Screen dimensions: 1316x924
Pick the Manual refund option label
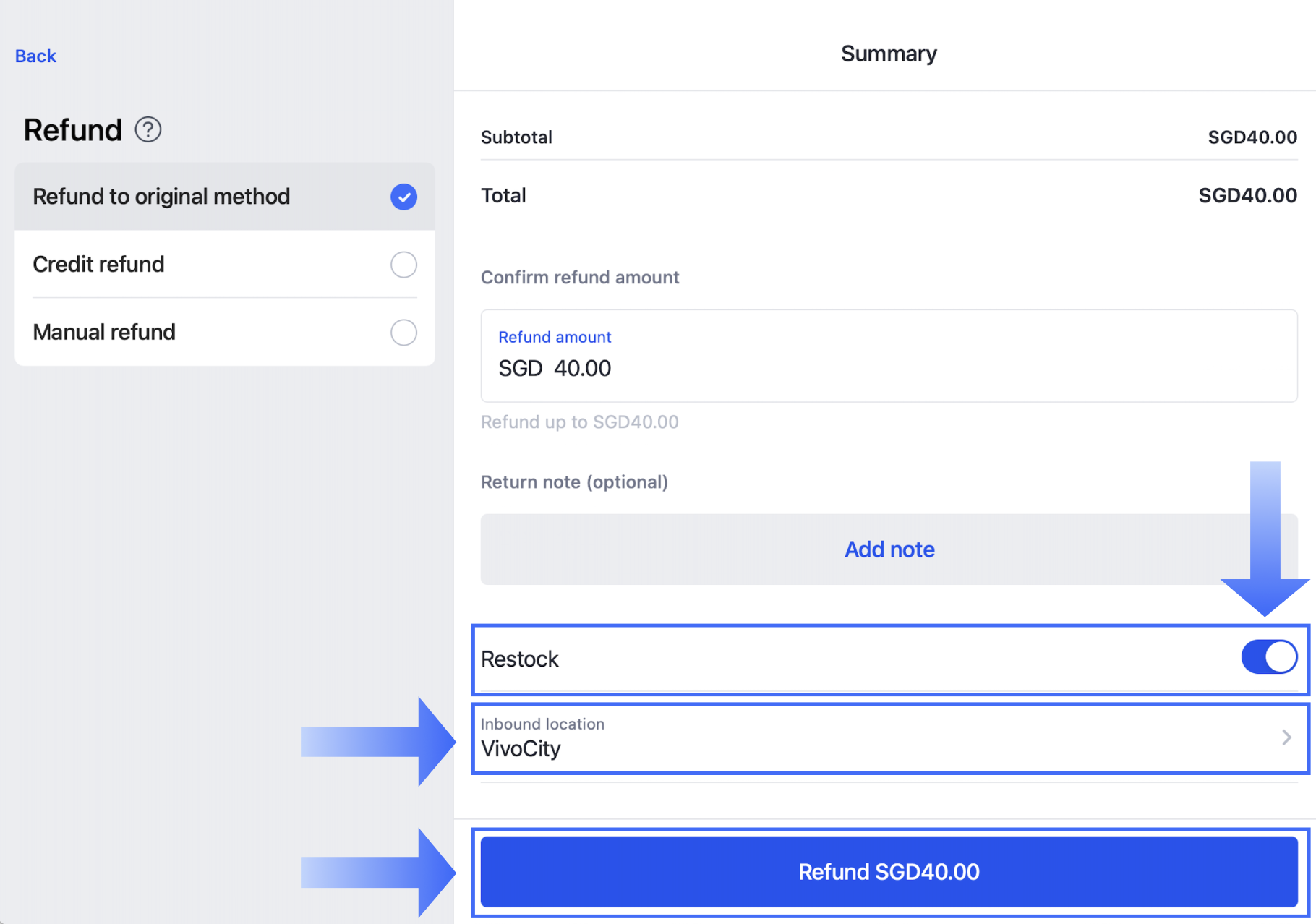click(104, 333)
